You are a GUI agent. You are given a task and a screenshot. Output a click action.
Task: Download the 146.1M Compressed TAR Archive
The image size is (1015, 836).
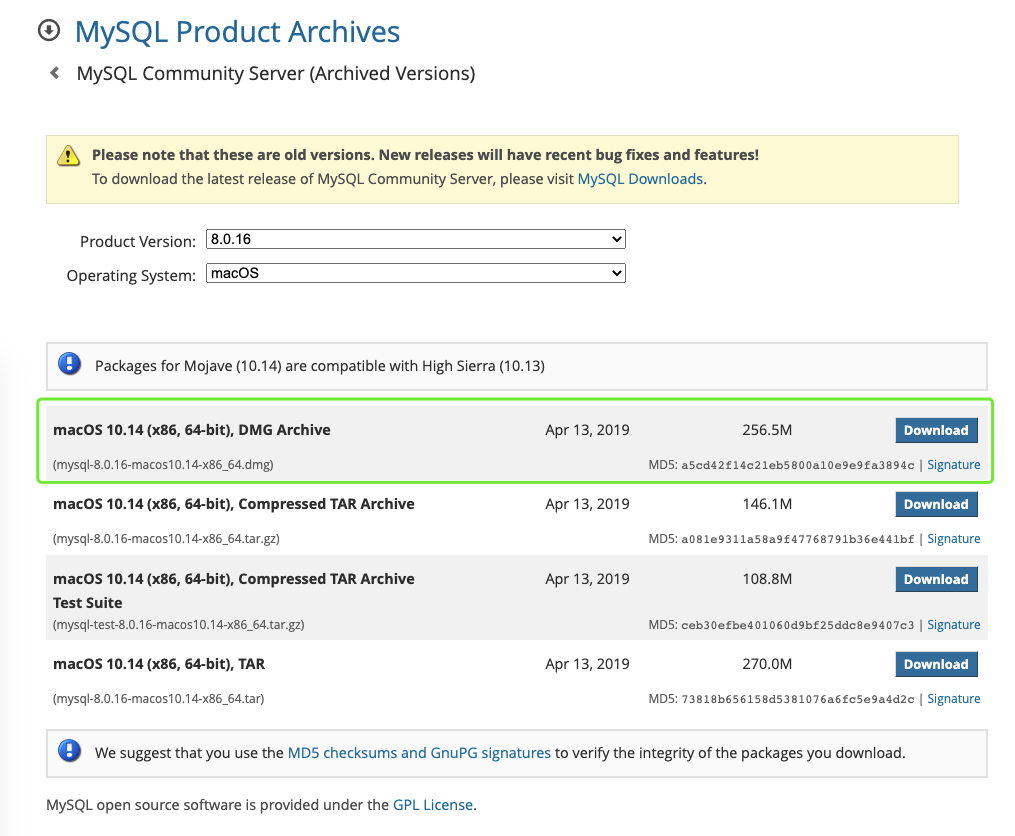(936, 504)
